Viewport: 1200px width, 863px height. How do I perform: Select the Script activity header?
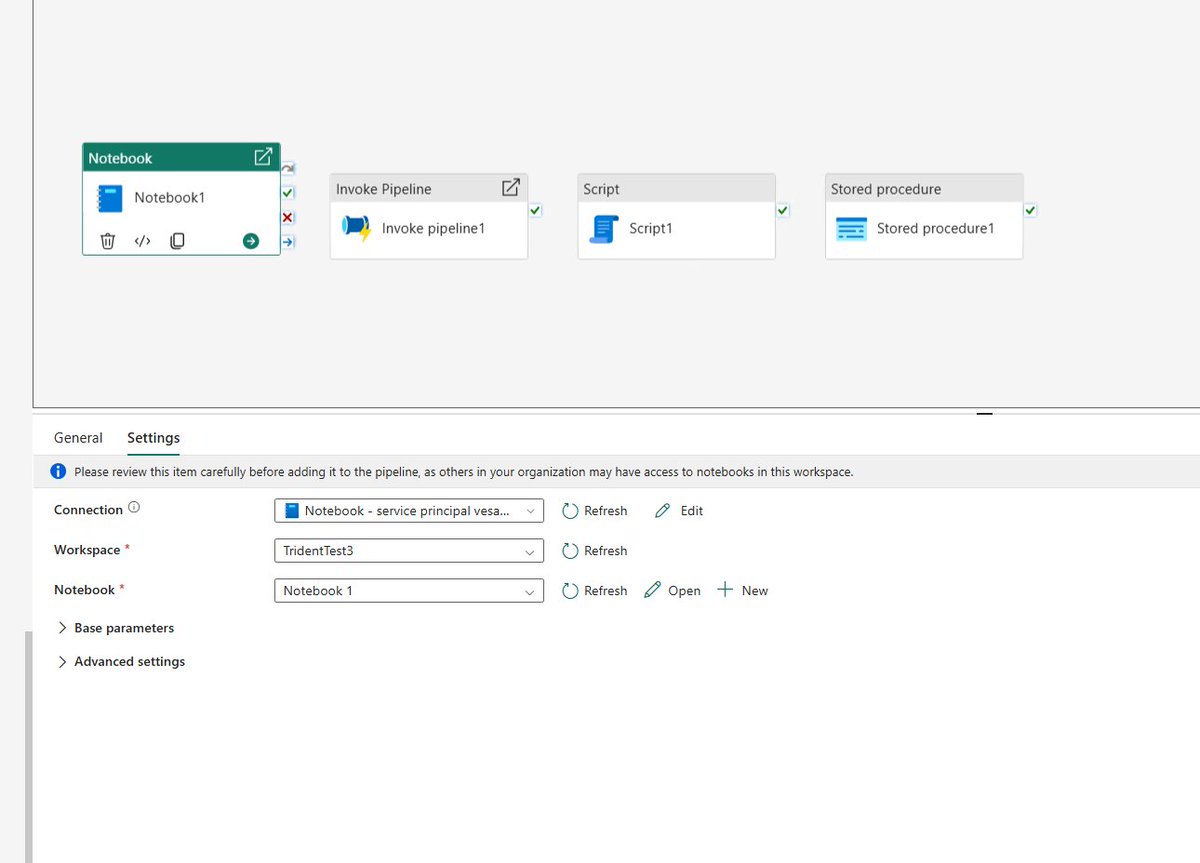(676, 188)
